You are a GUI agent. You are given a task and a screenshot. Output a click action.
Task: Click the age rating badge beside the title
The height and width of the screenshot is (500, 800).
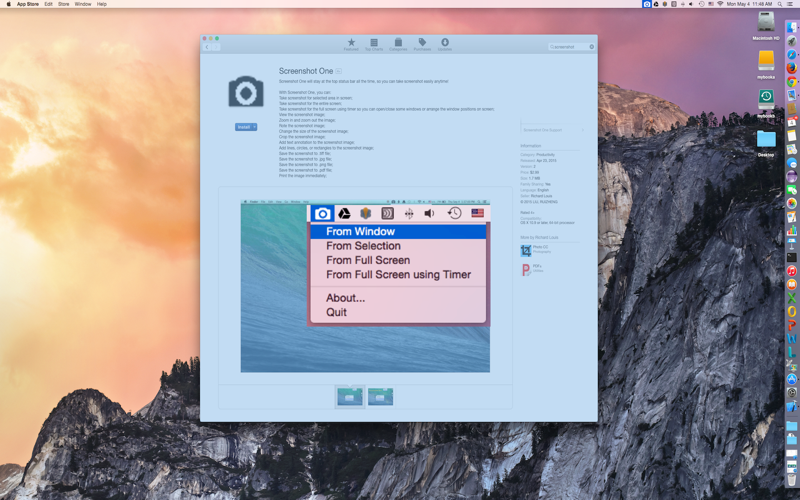[x=338, y=71]
